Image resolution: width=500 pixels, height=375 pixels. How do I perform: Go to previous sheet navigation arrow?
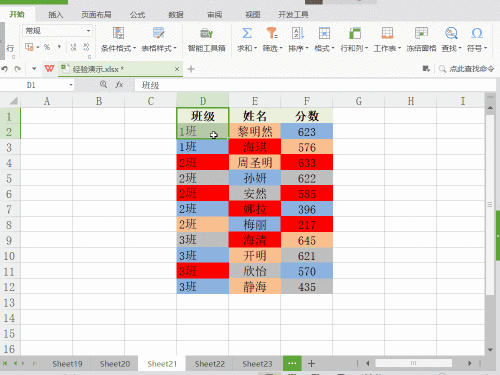click(15, 363)
